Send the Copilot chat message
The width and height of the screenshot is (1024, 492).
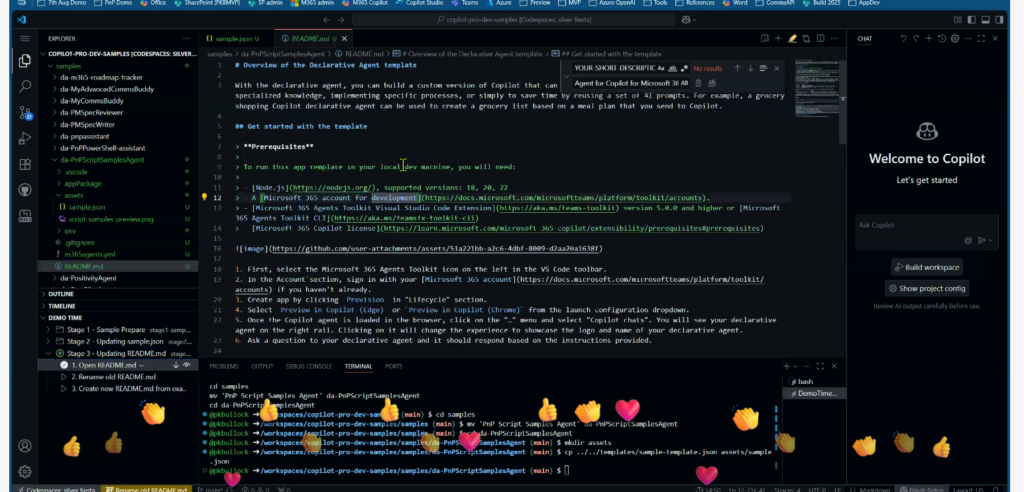(982, 240)
